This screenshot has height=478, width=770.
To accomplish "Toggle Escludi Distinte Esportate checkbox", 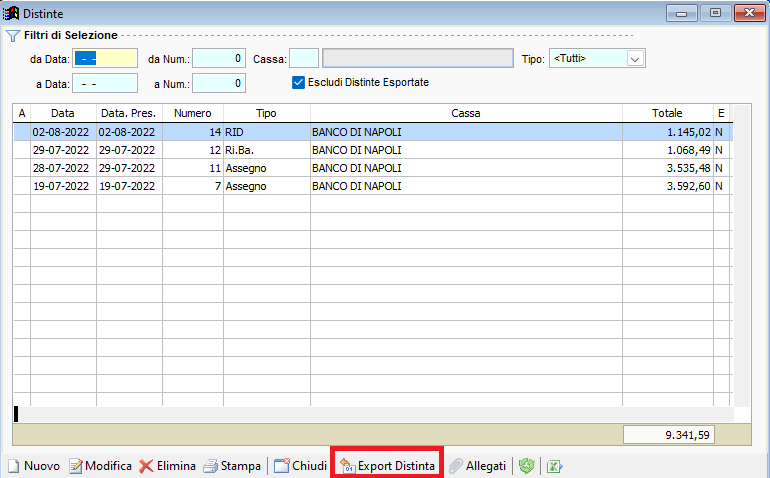I will pyautogui.click(x=298, y=82).
